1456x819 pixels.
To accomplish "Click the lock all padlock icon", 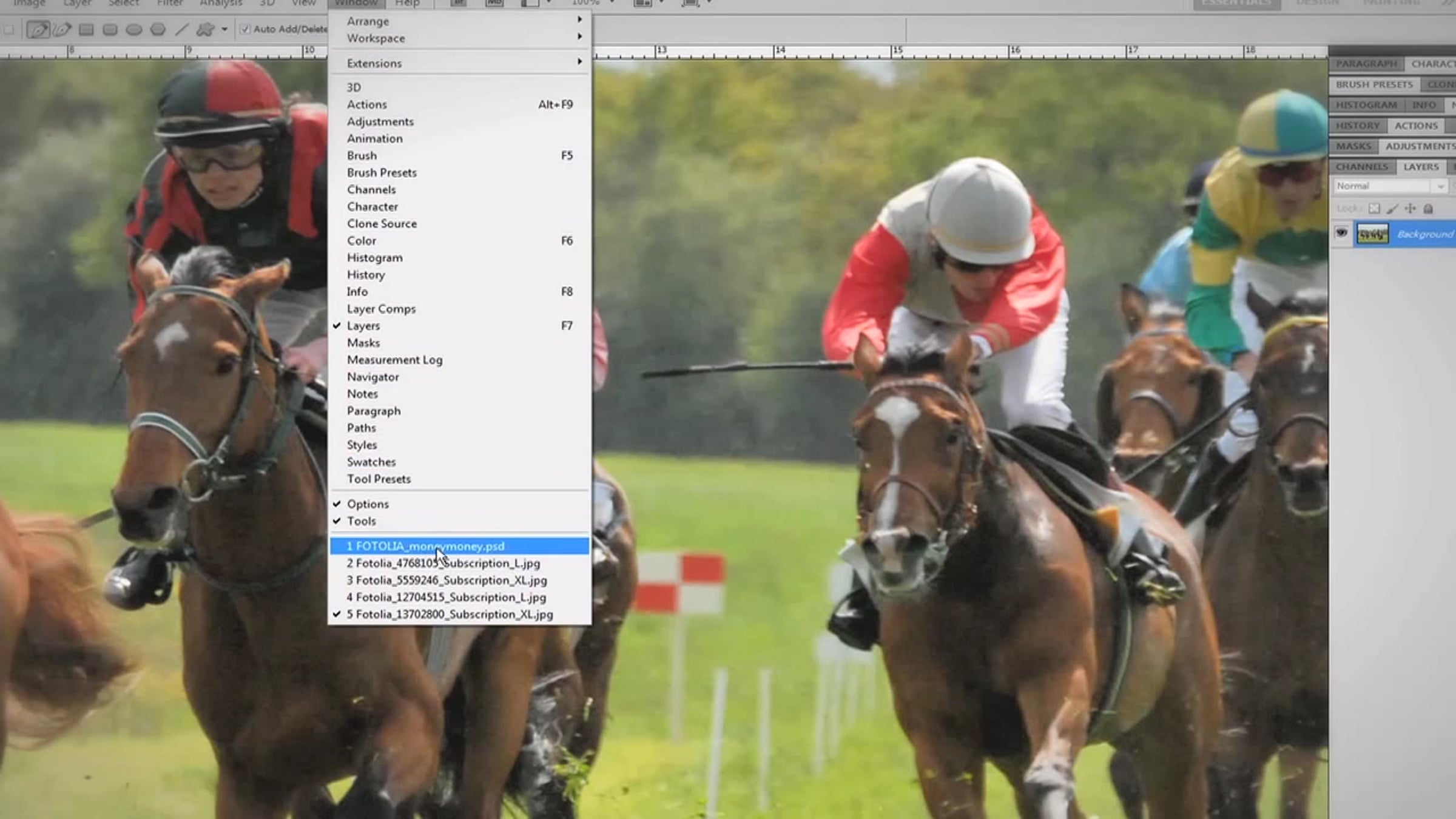I will (1428, 209).
